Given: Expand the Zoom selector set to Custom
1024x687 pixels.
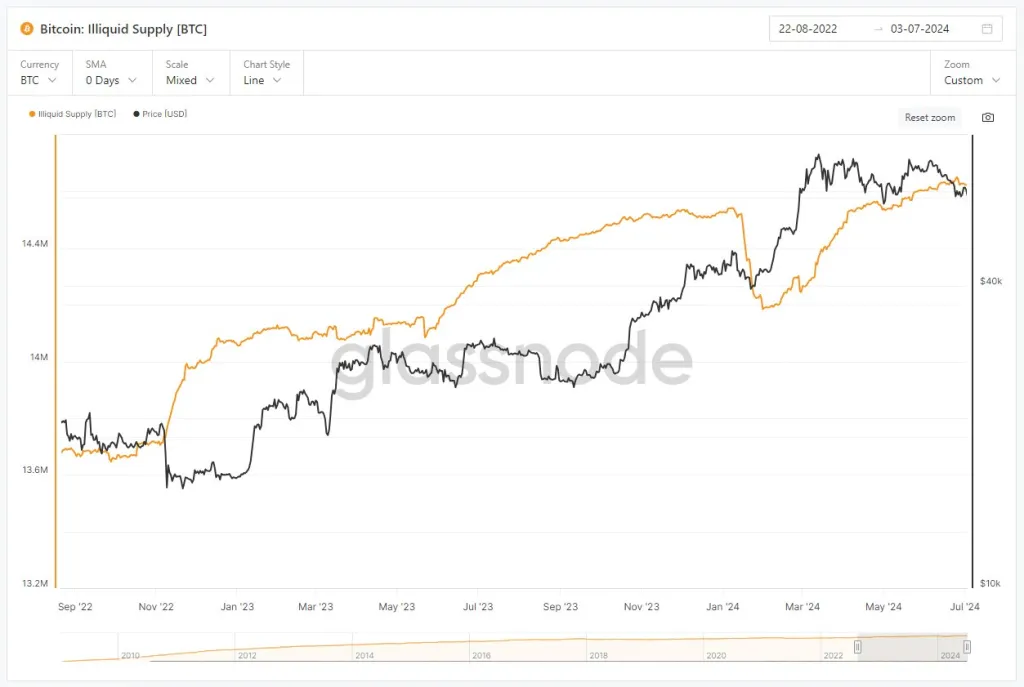Looking at the screenshot, I should tap(970, 80).
